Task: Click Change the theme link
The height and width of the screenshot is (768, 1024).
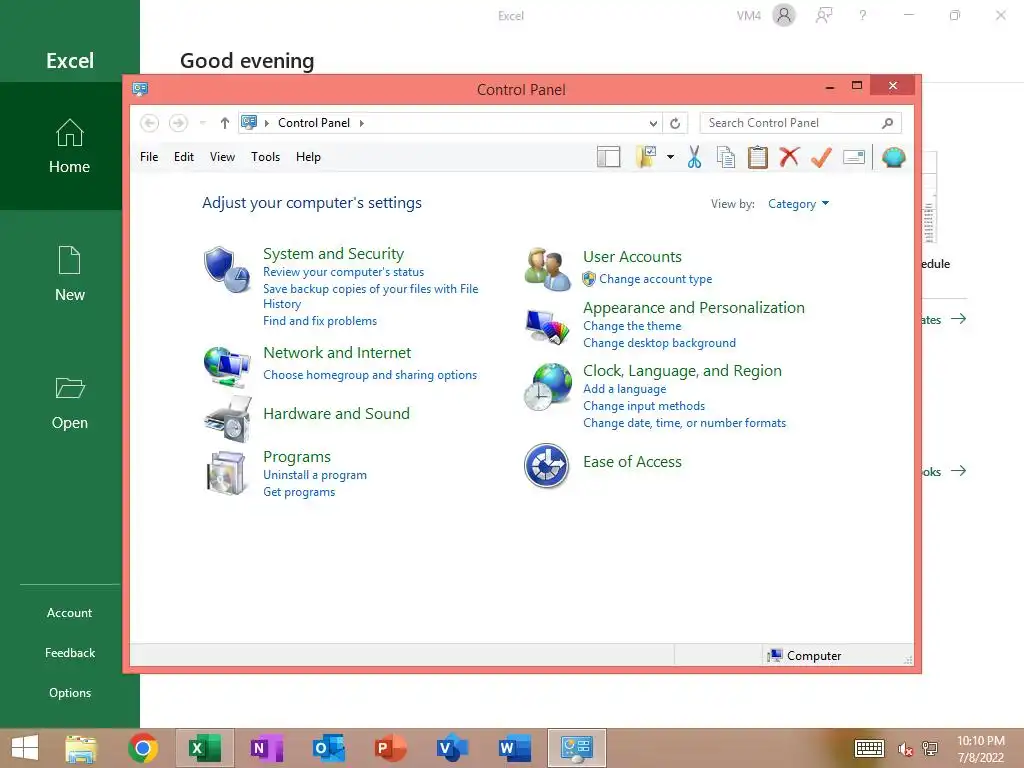Action: click(632, 326)
